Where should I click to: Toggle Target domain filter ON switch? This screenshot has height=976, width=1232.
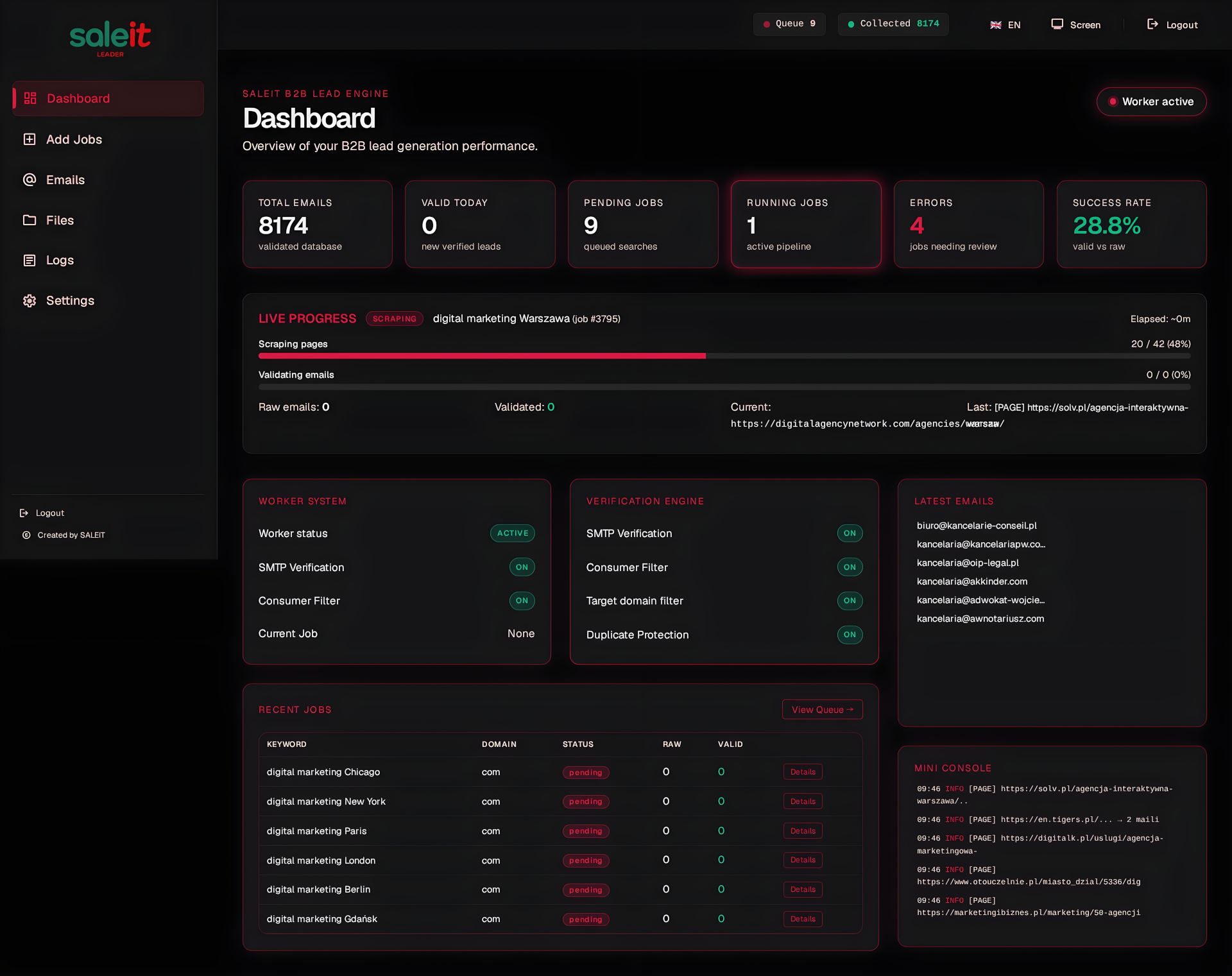pyautogui.click(x=850, y=601)
